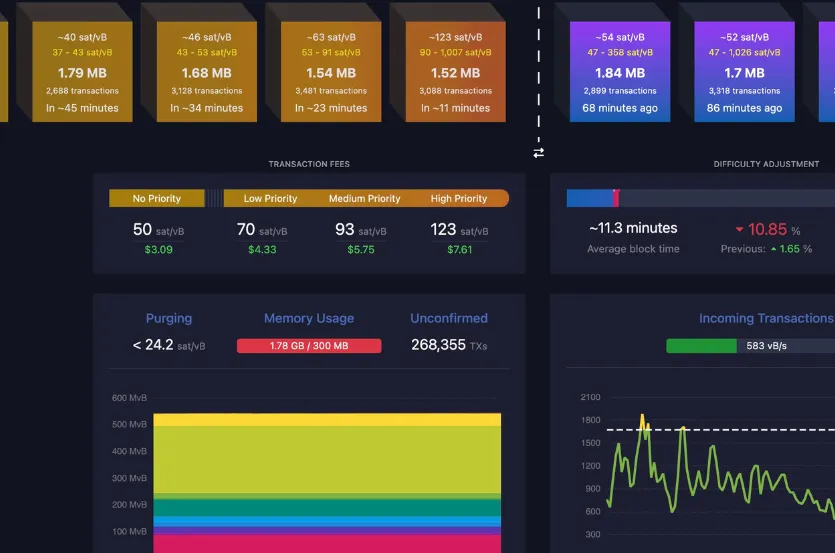835x553 pixels.
Task: Click the $5.75 fee value
Action: point(361,249)
